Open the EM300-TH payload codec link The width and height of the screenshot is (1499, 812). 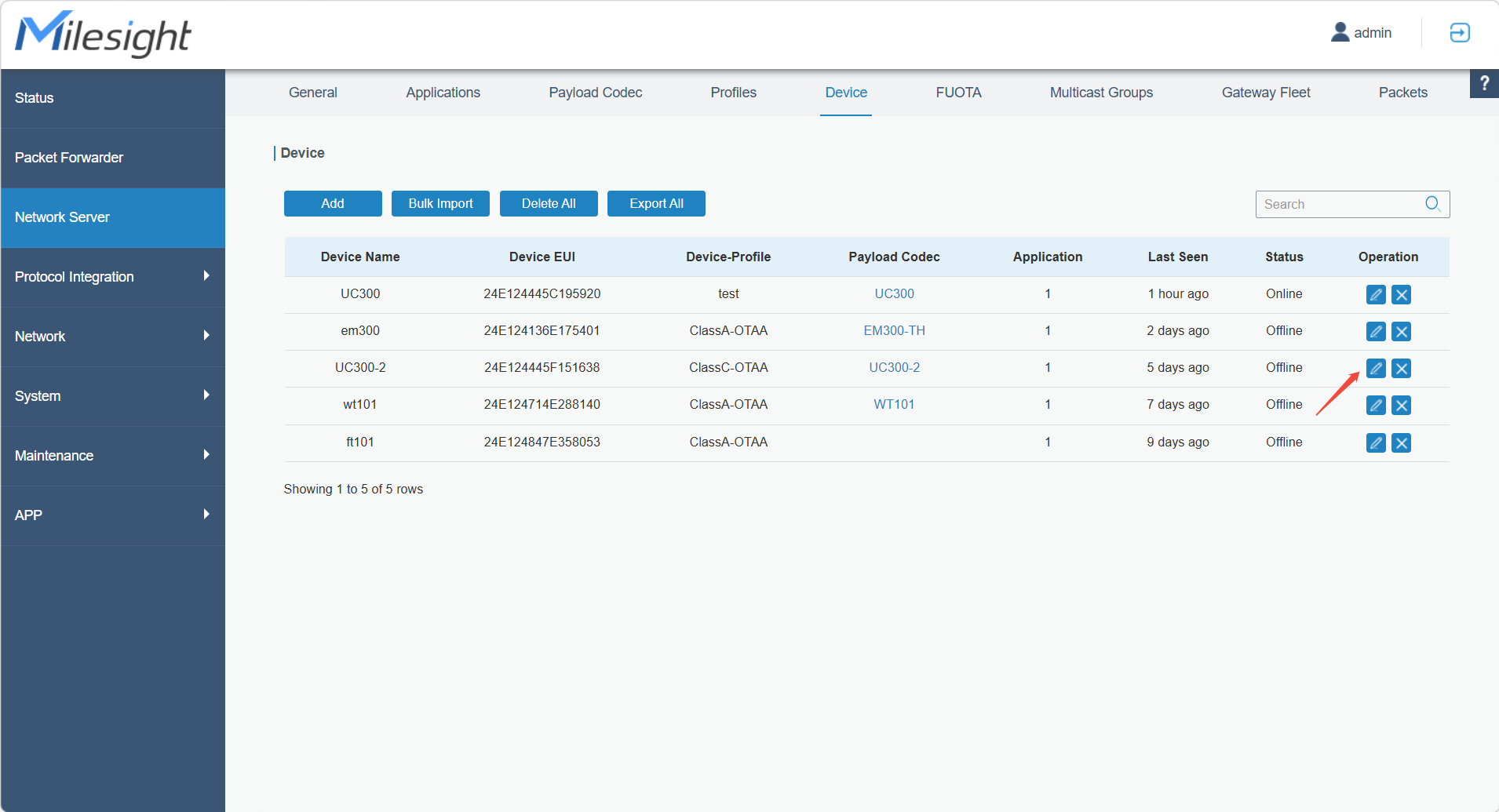894,330
